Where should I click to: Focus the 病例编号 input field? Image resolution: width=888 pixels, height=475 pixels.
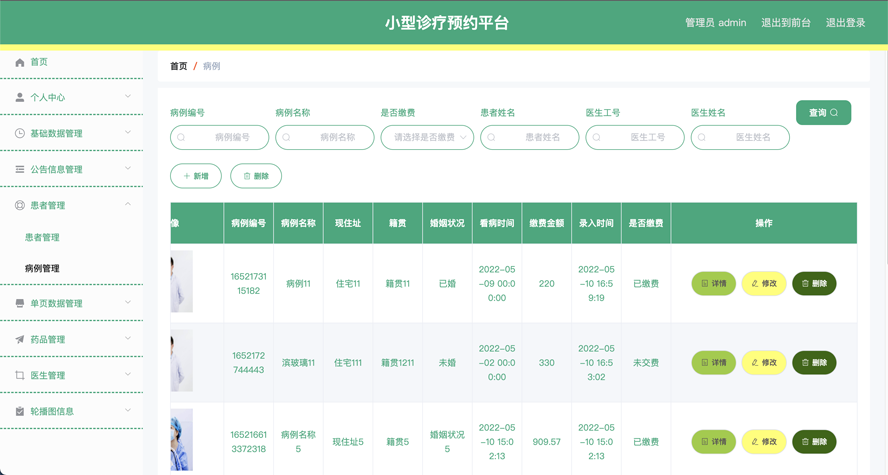coord(220,138)
